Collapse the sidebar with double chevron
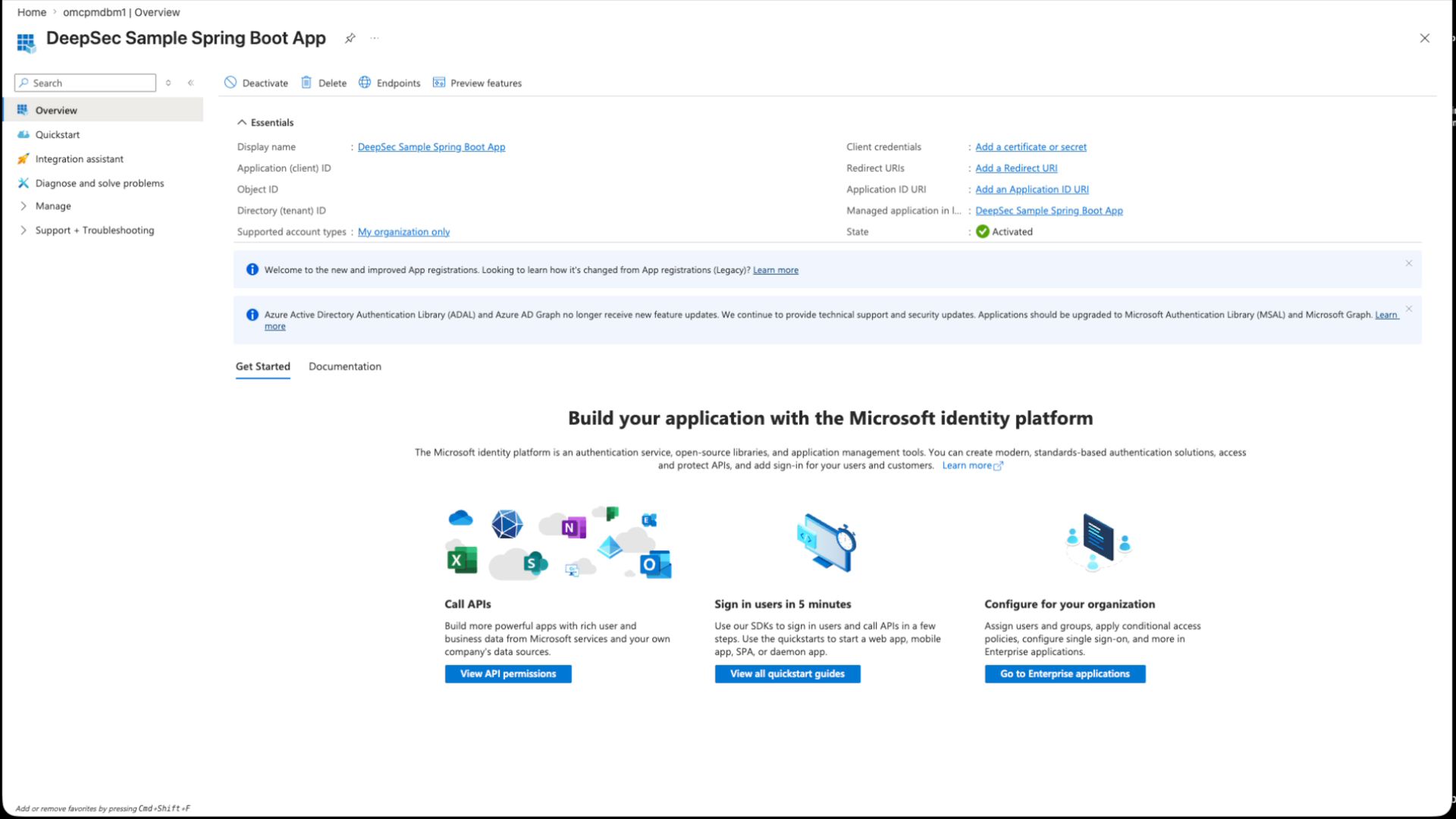The width and height of the screenshot is (1456, 819). coord(191,83)
